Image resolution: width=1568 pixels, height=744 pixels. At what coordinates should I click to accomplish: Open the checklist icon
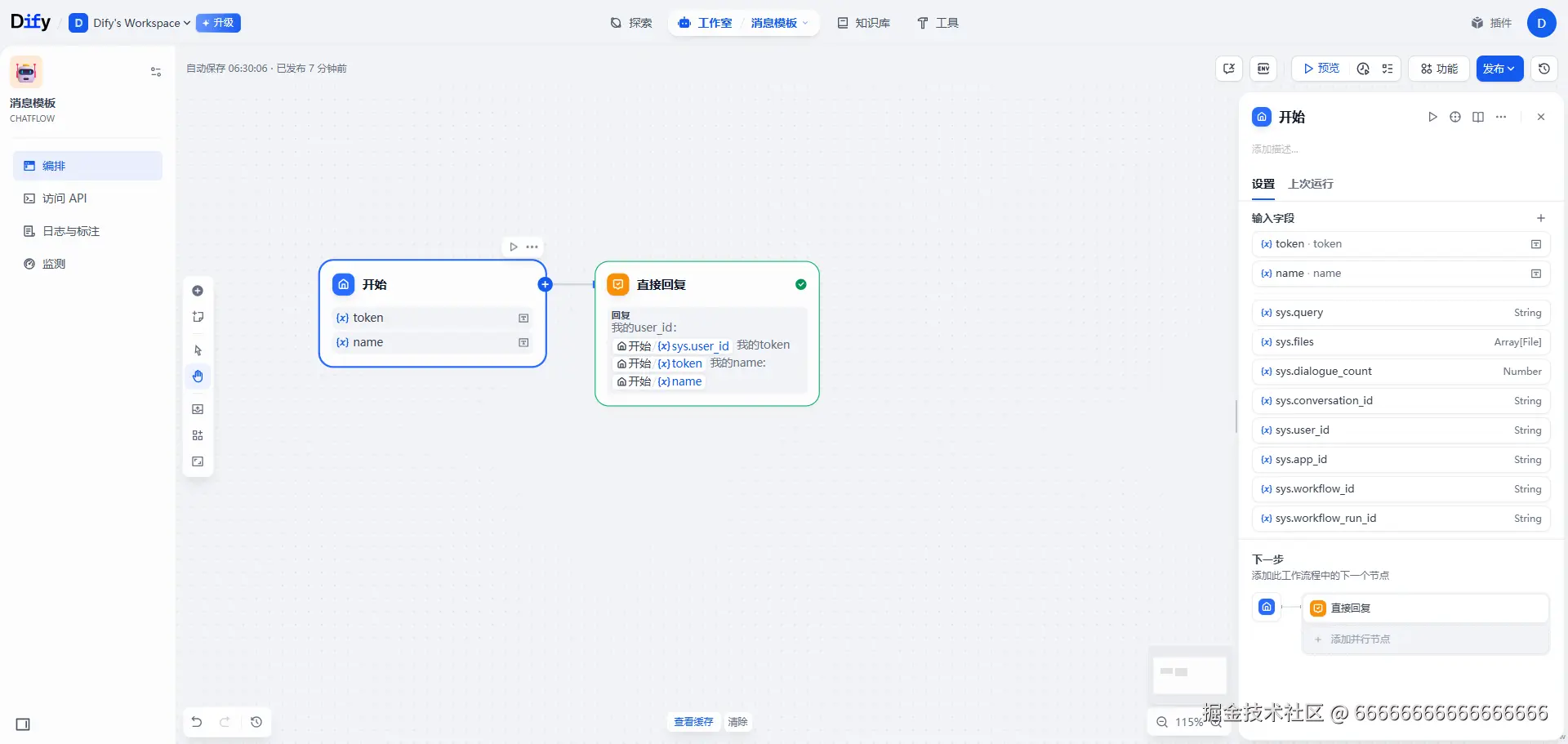[1388, 69]
